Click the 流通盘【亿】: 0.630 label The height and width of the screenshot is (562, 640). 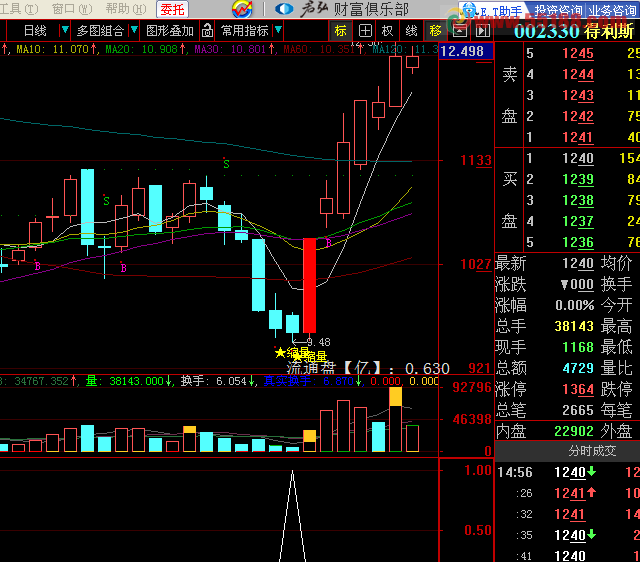pyautogui.click(x=368, y=368)
